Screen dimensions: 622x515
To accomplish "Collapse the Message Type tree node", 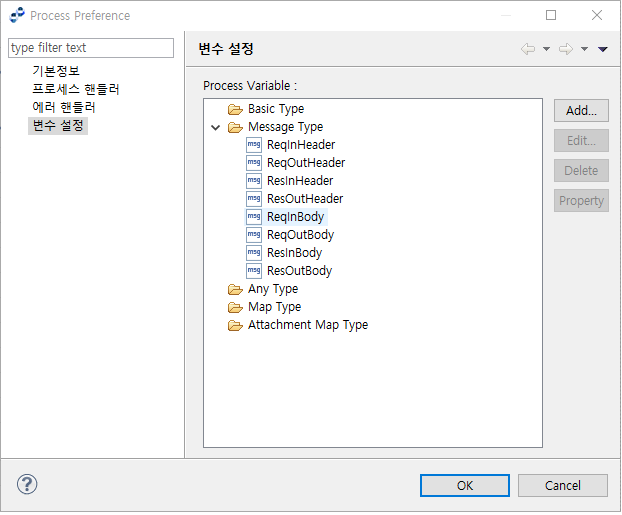I will (x=215, y=127).
